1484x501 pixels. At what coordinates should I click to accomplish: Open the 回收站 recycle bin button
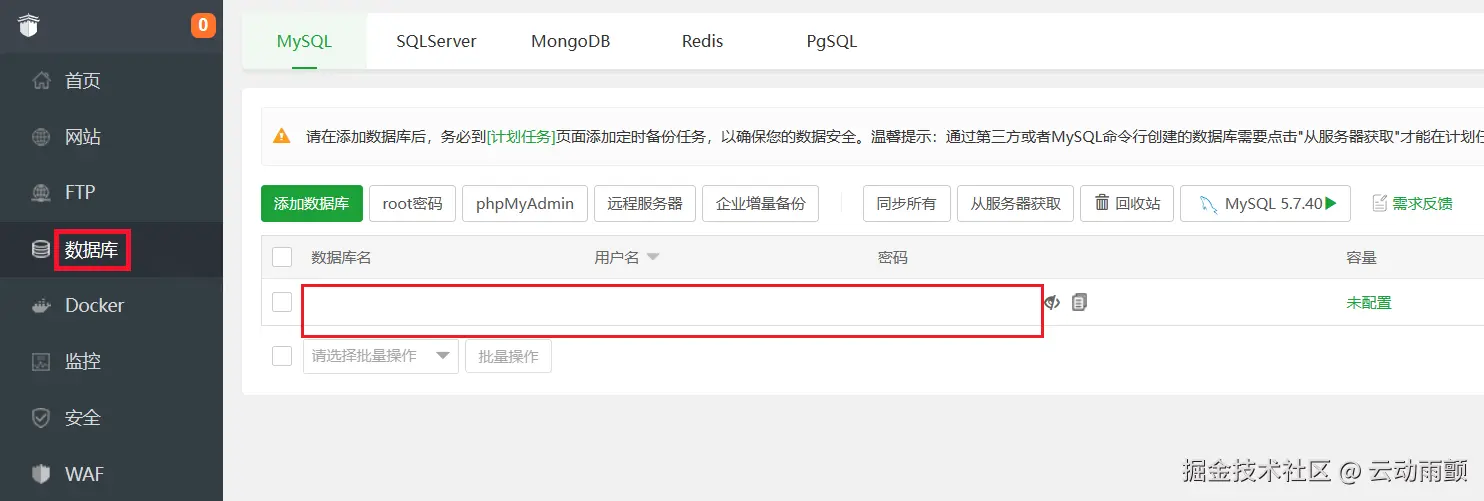[x=1127, y=203]
